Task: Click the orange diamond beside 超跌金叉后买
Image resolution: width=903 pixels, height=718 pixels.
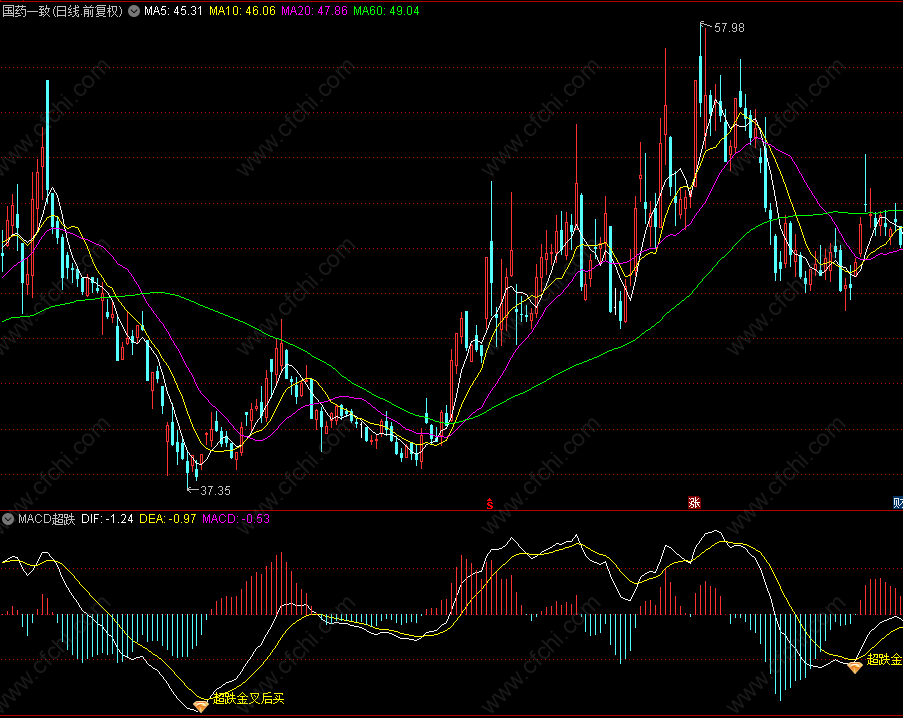Action: coord(200,705)
